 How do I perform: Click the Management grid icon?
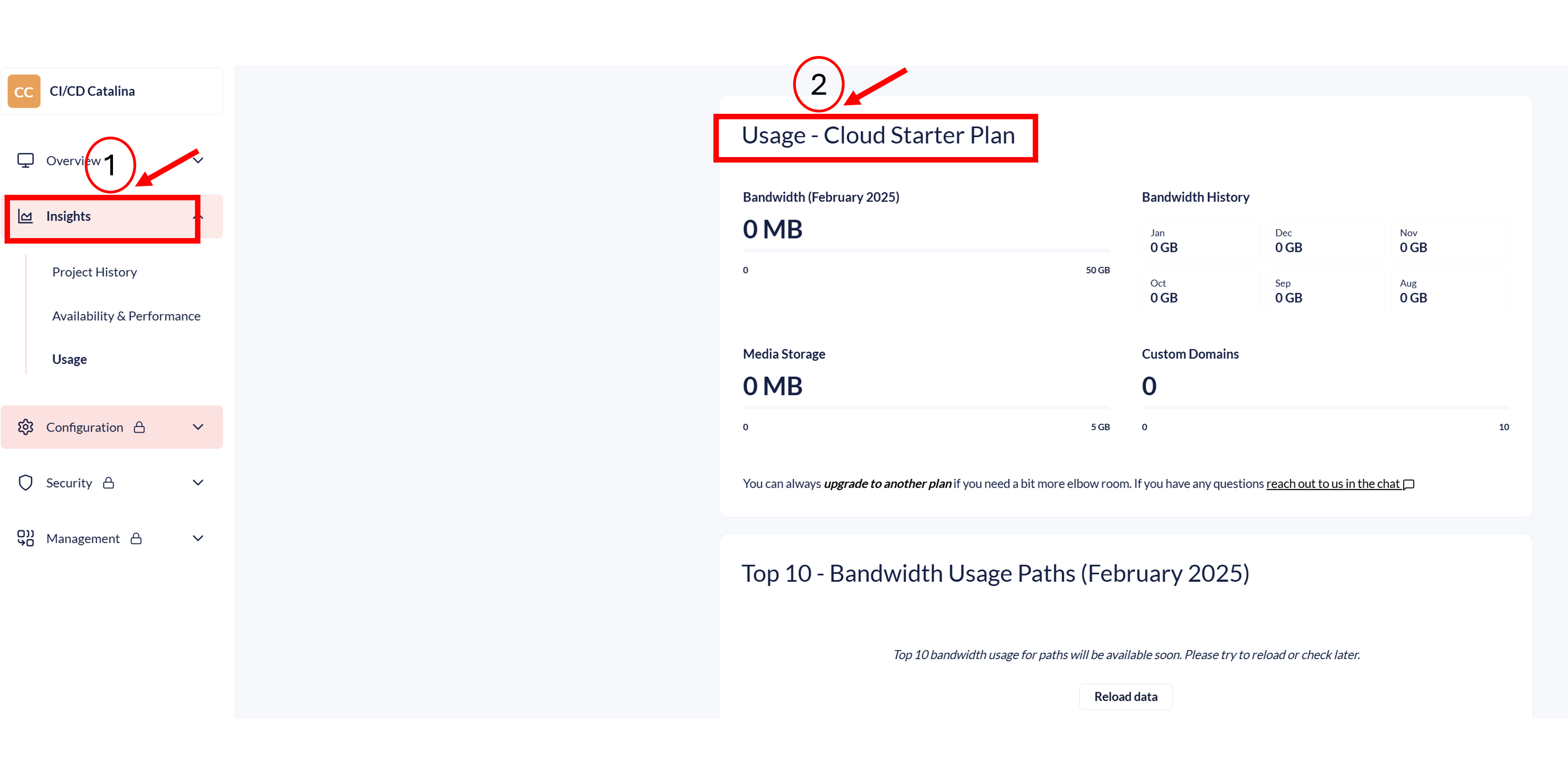coord(25,539)
